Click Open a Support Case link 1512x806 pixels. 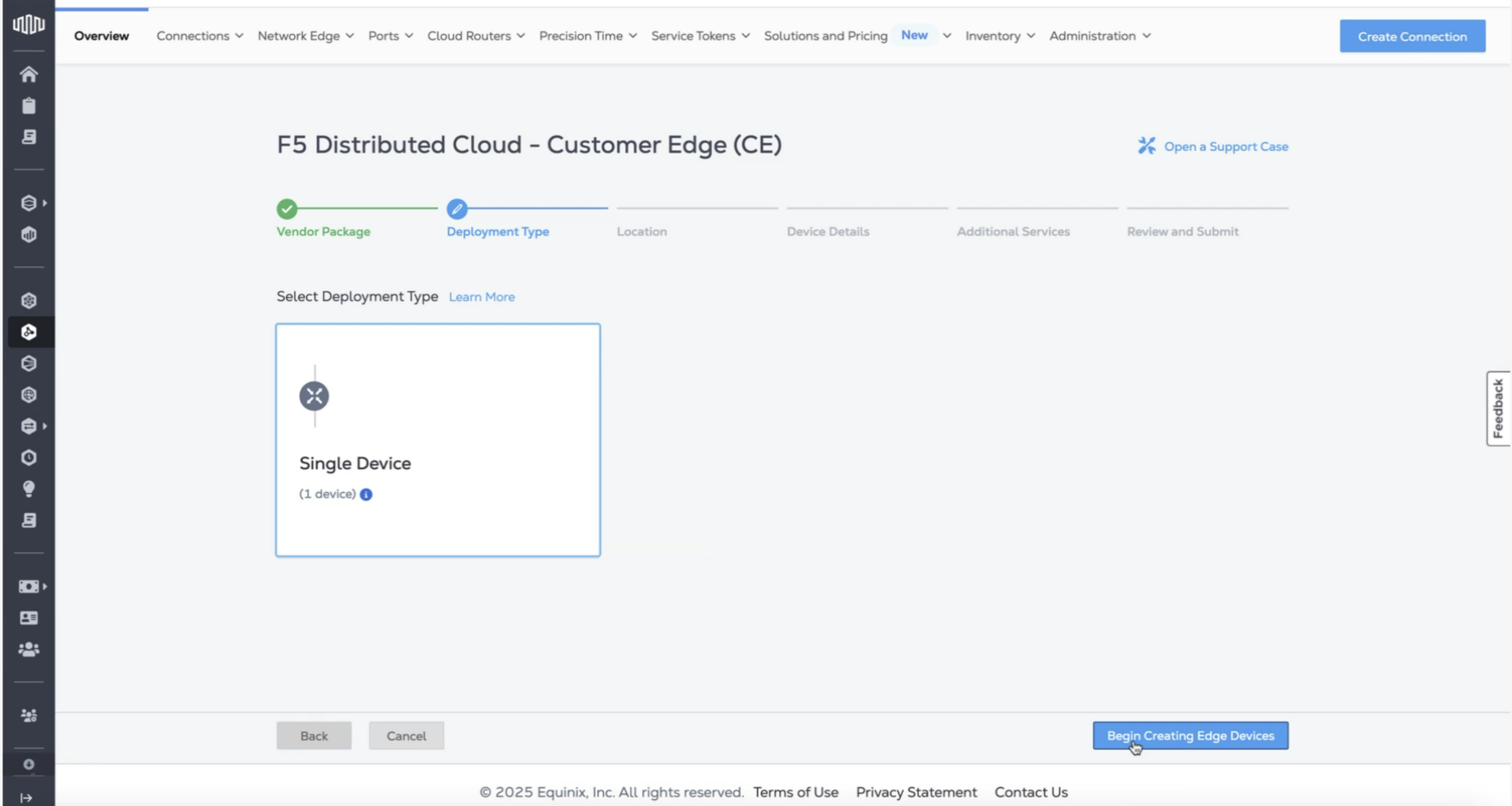tap(1226, 147)
